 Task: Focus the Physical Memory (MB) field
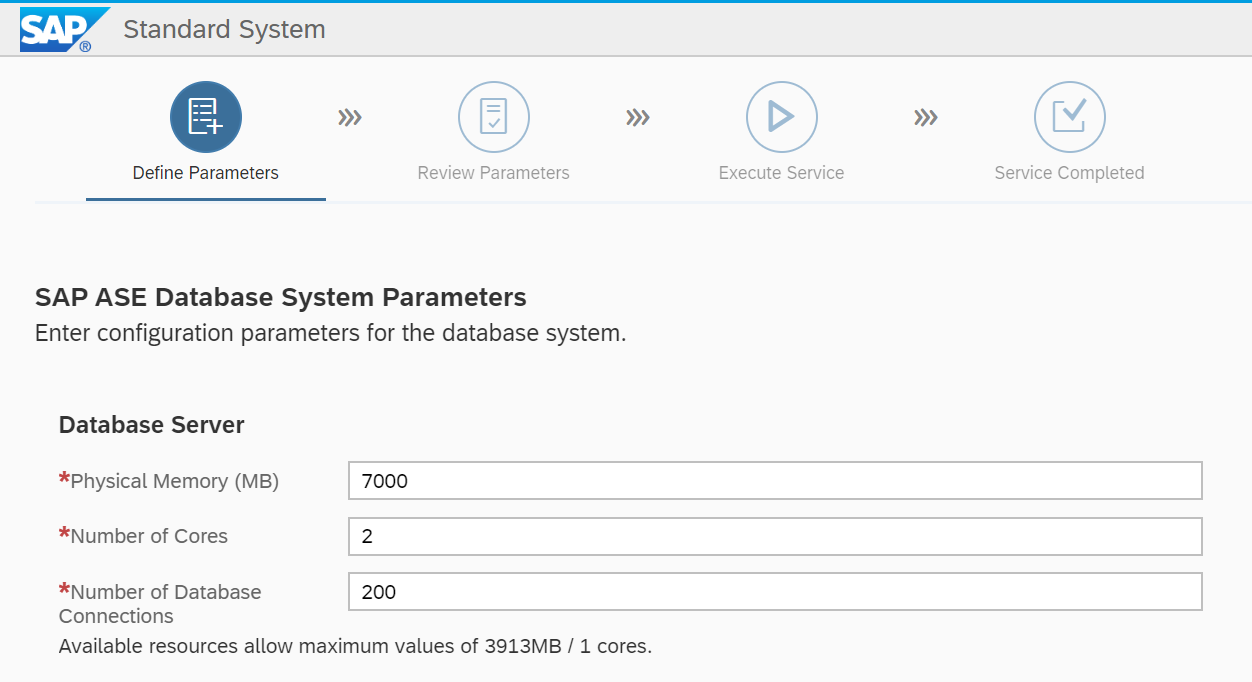[x=775, y=481]
